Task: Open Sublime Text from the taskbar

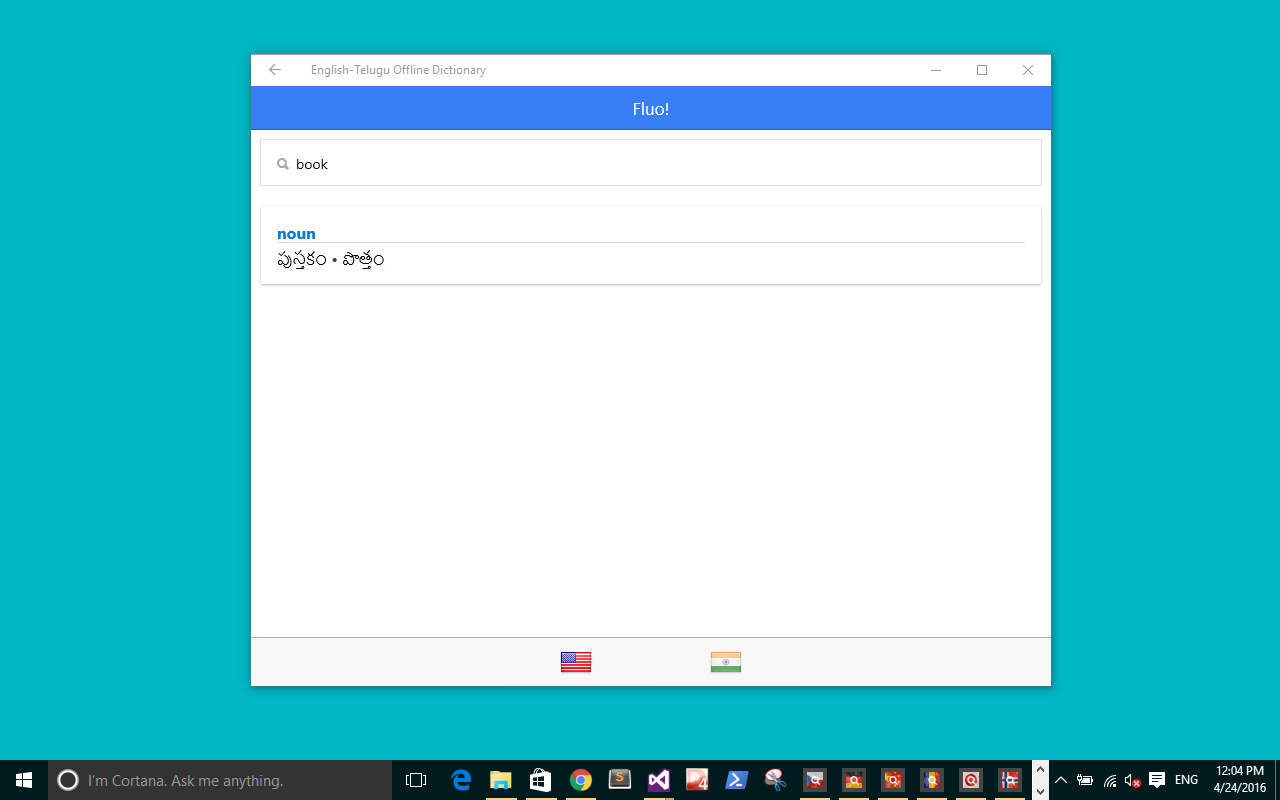Action: click(x=620, y=780)
